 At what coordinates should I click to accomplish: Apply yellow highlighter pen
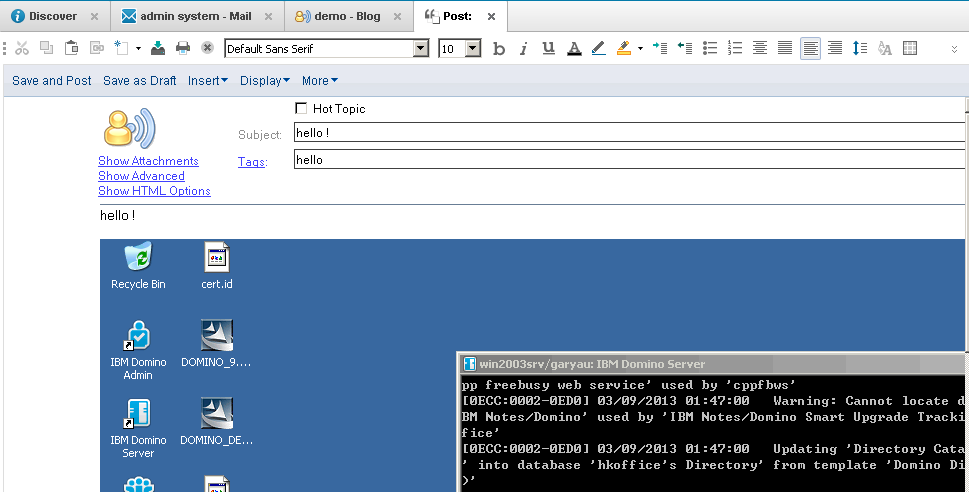[624, 48]
